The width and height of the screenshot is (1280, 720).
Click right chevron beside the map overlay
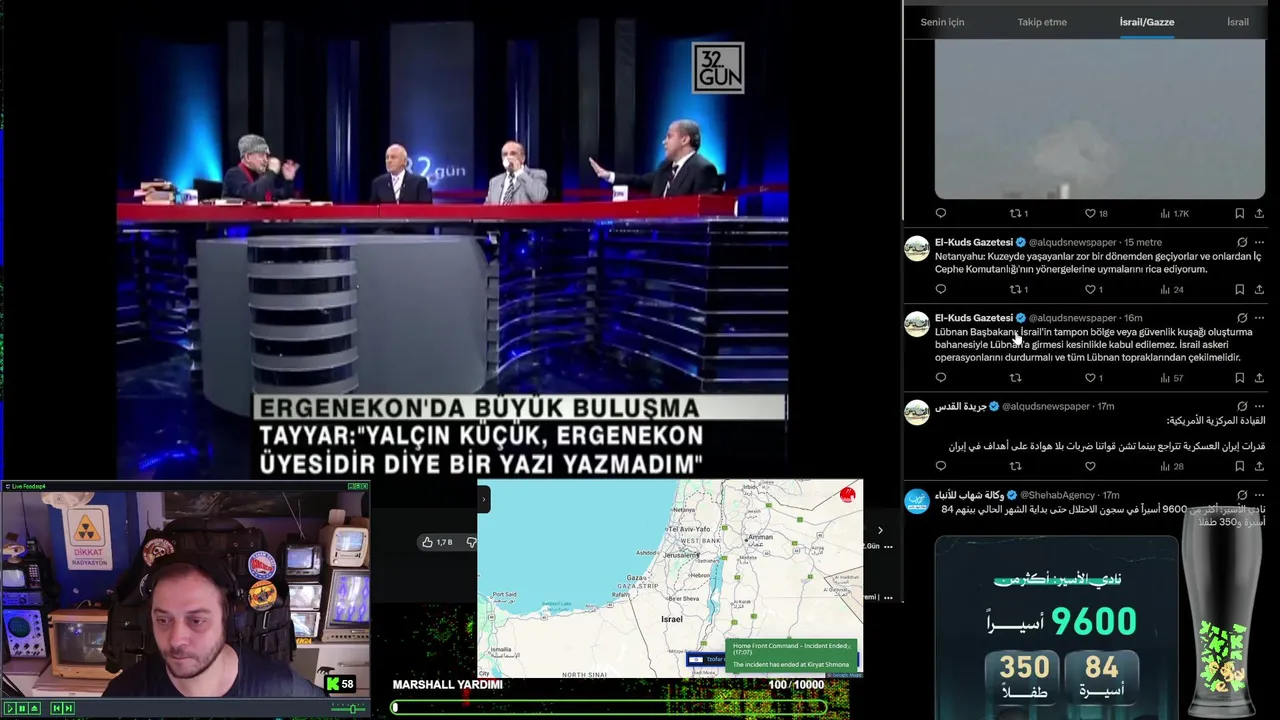[880, 531]
